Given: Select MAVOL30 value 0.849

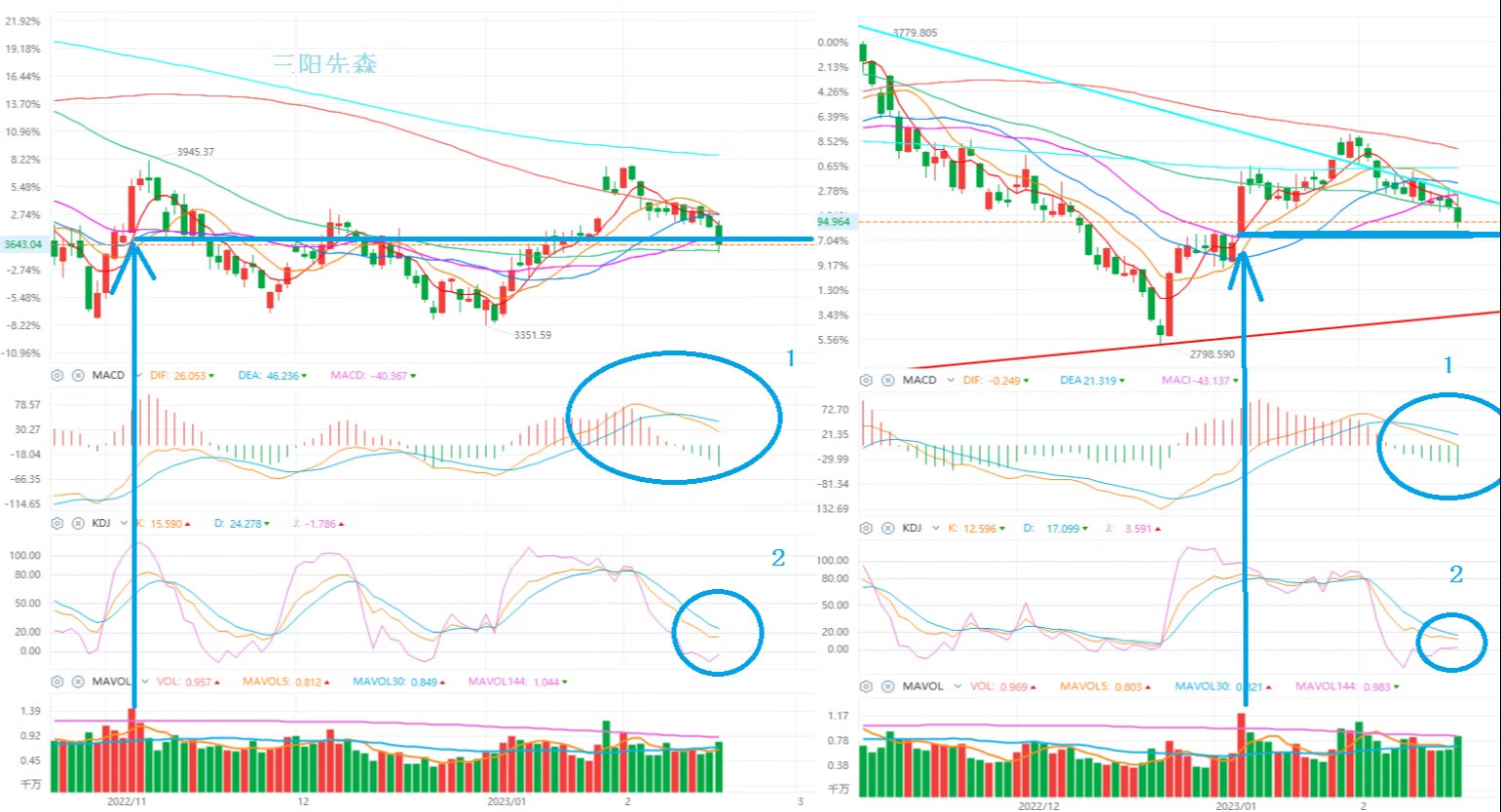Looking at the screenshot, I should pyautogui.click(x=424, y=682).
